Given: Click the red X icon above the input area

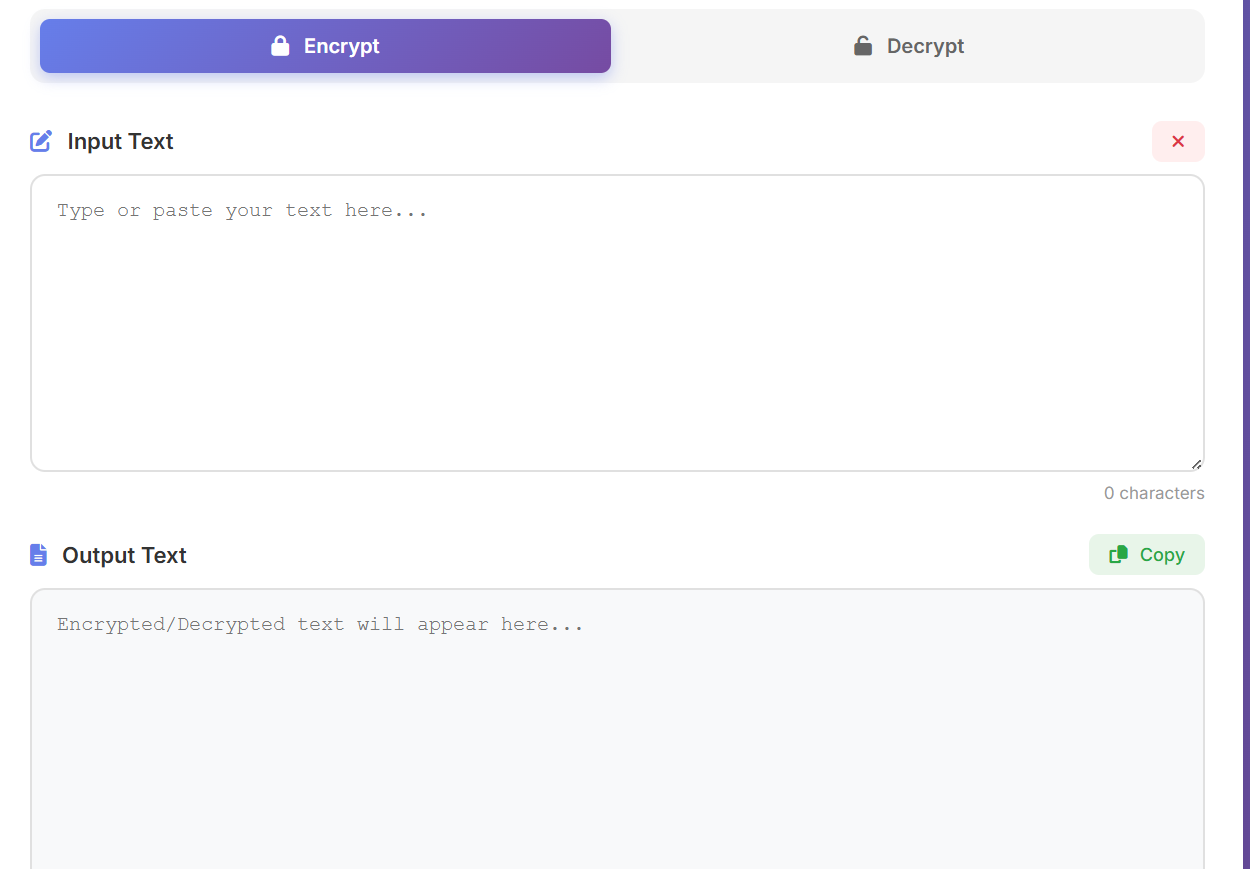Looking at the screenshot, I should (1177, 141).
